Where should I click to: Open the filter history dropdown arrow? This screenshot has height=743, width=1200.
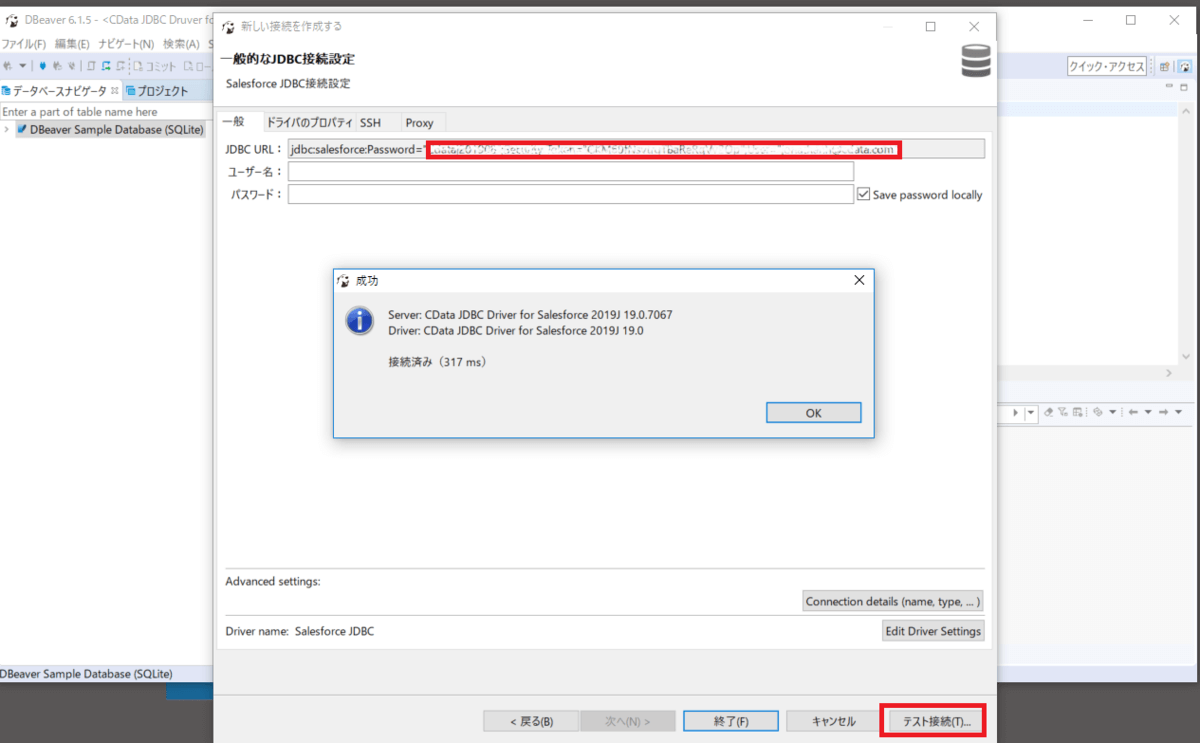coord(1031,412)
